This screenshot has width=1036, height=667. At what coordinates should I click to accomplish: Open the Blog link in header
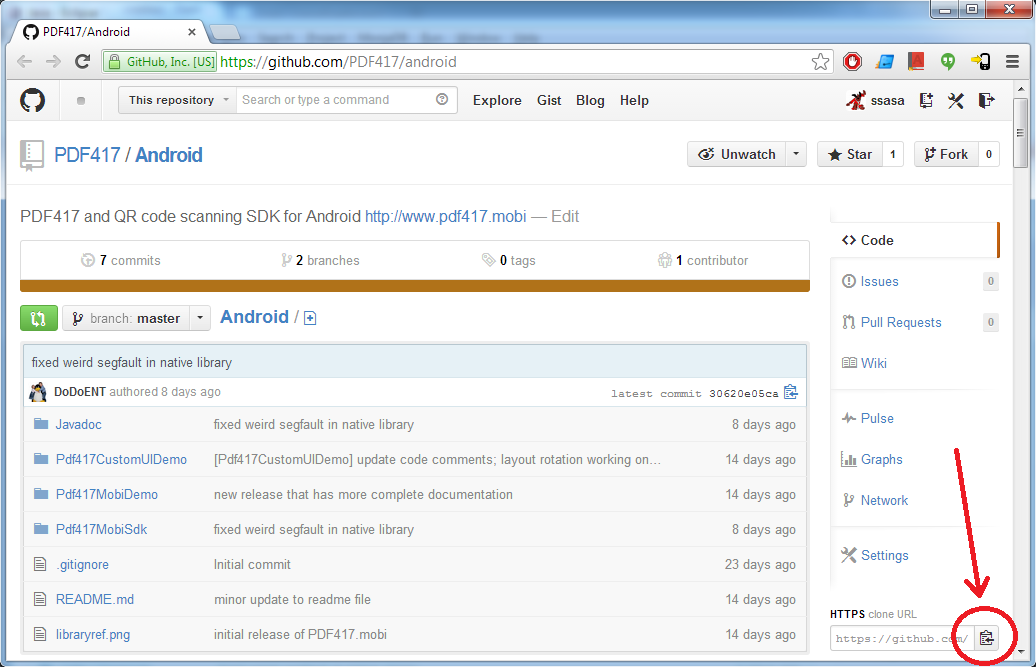[x=590, y=100]
